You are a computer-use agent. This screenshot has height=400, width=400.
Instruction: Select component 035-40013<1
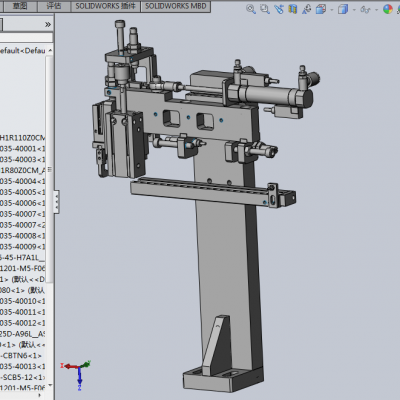[23, 366]
